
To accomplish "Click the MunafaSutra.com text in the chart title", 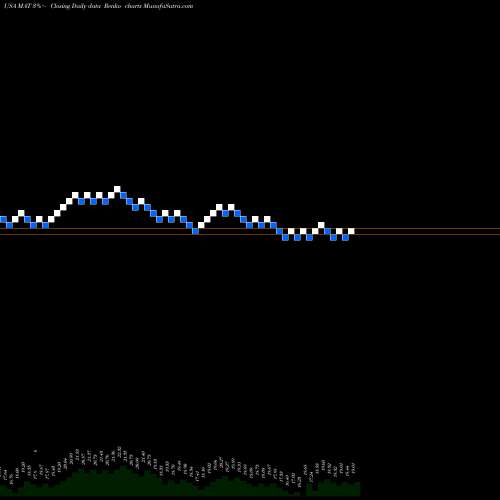I will coord(168,6).
